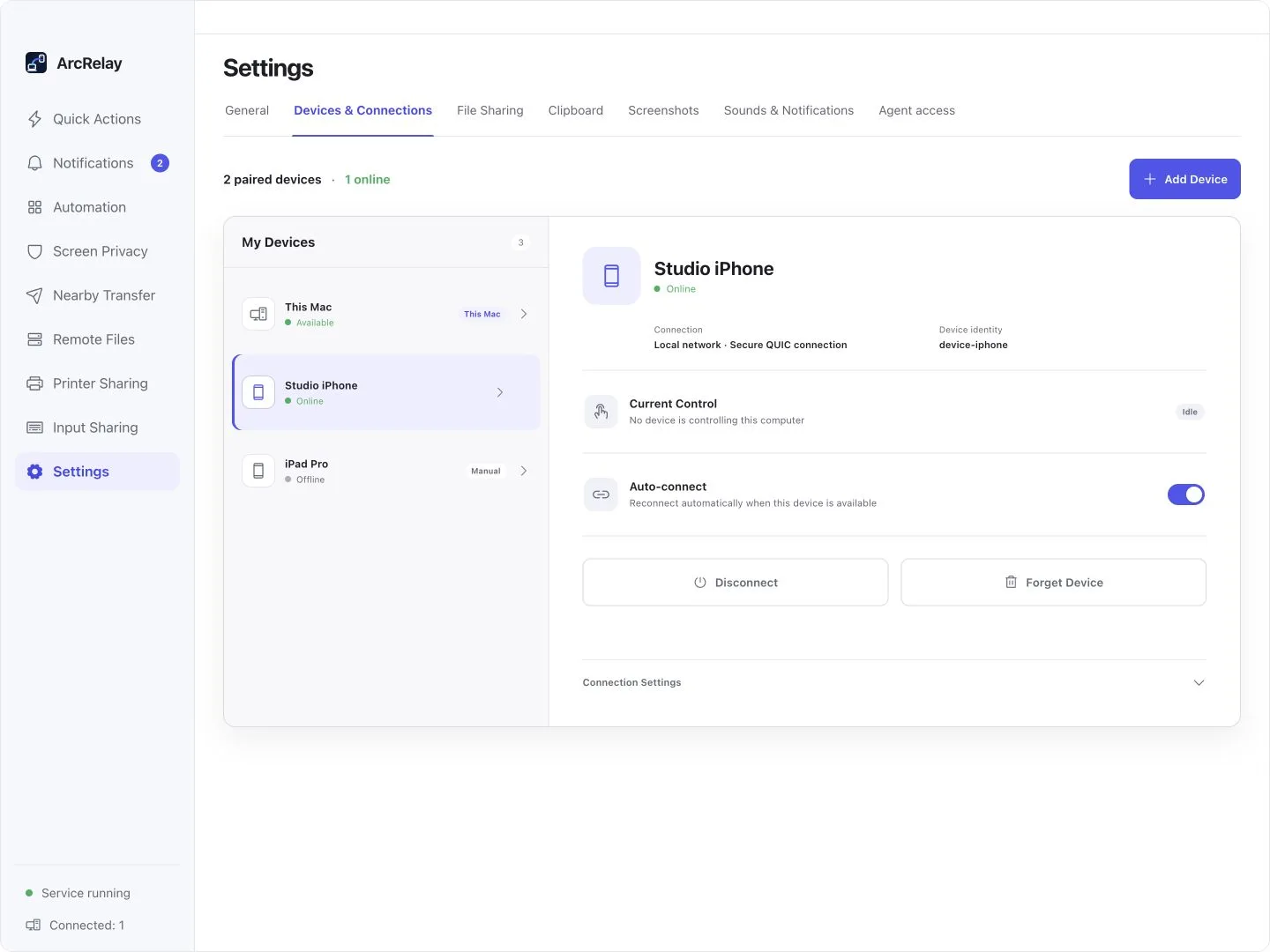The height and width of the screenshot is (952, 1270).
Task: Click the 'My Devices' header text
Action: 278,242
